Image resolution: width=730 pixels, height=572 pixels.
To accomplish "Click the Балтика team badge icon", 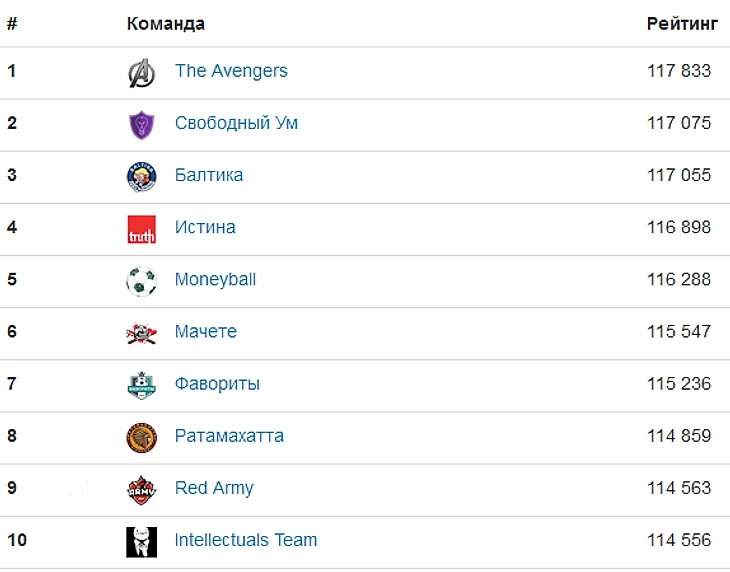I will (x=141, y=177).
